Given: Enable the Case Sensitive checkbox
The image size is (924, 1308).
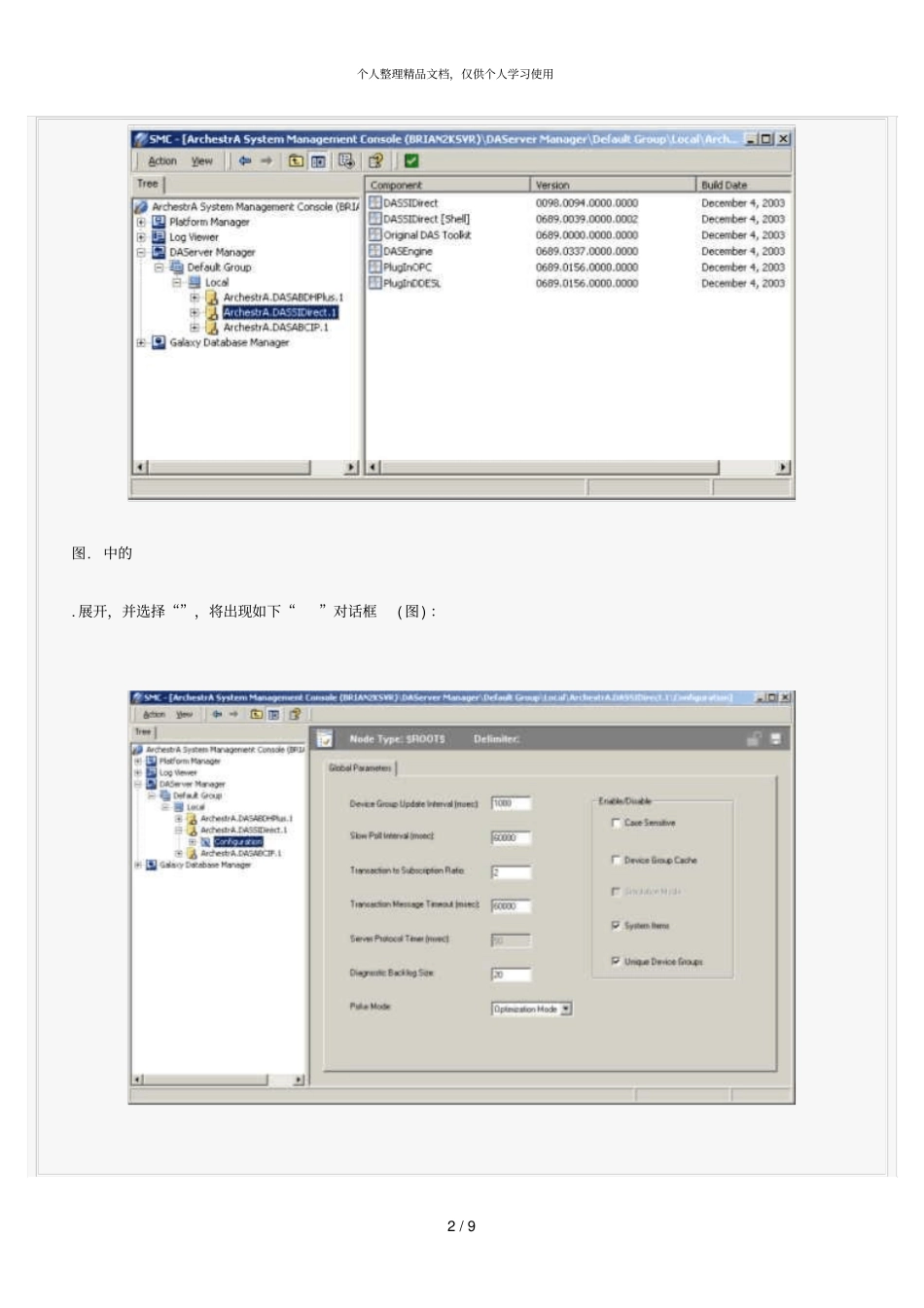Looking at the screenshot, I should pyautogui.click(x=616, y=823).
